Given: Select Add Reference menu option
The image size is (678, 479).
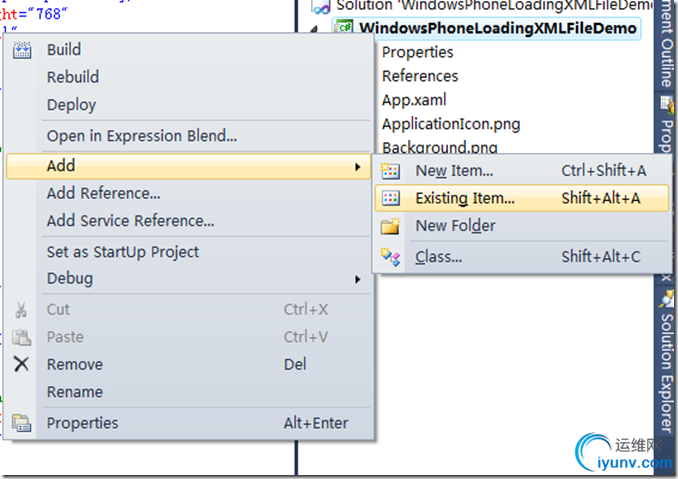Looking at the screenshot, I should click(103, 193).
